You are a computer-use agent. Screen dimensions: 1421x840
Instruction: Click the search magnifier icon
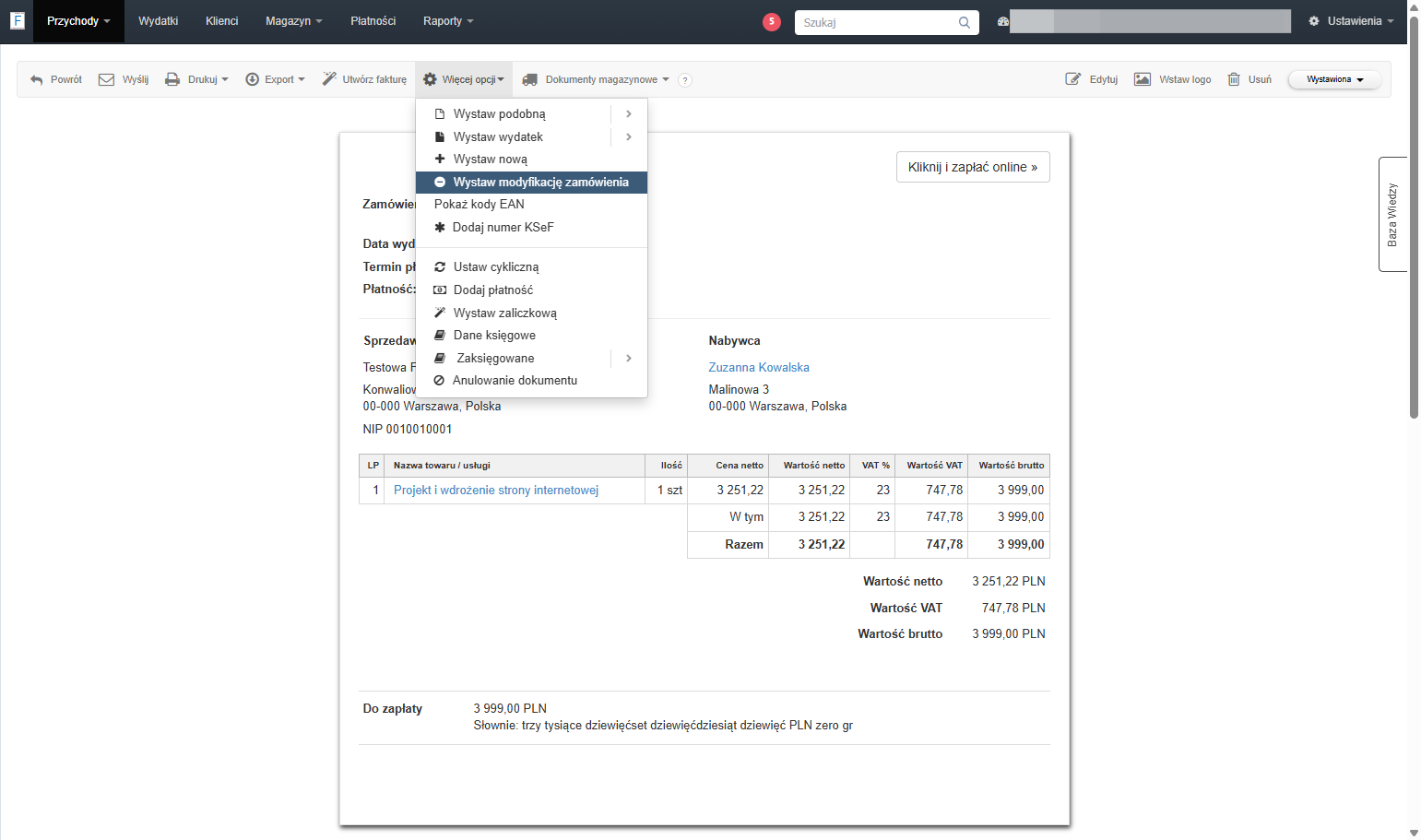964,22
